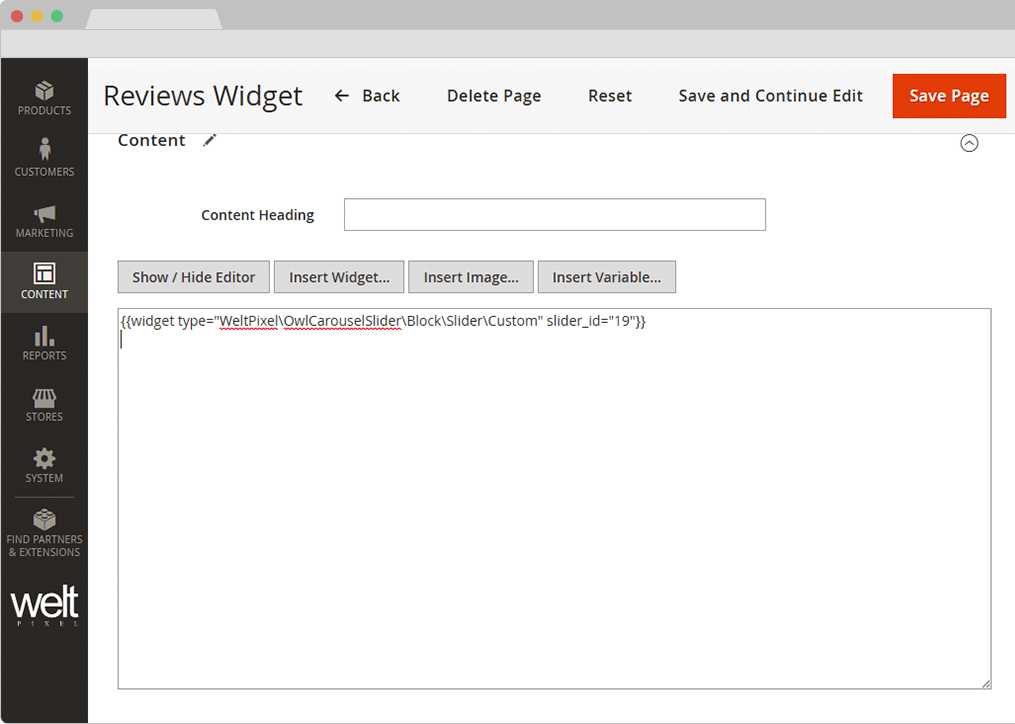Click the Insert Variable... button
Viewport: 1015px width, 724px height.
(x=606, y=277)
